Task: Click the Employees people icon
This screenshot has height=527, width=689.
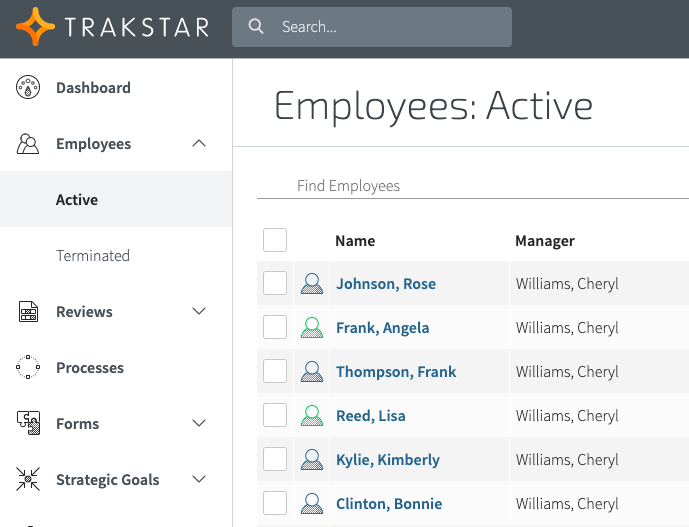Action: tap(28, 143)
